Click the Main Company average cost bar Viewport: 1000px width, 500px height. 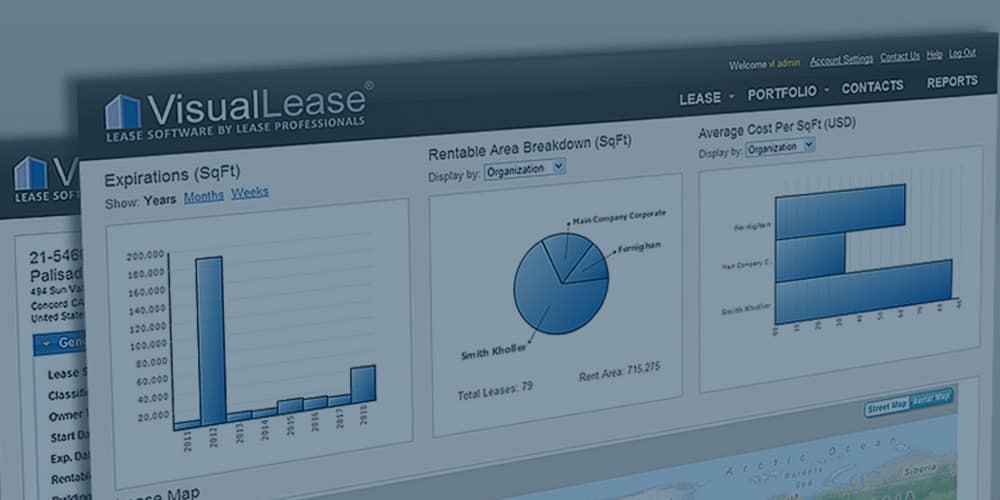point(811,255)
